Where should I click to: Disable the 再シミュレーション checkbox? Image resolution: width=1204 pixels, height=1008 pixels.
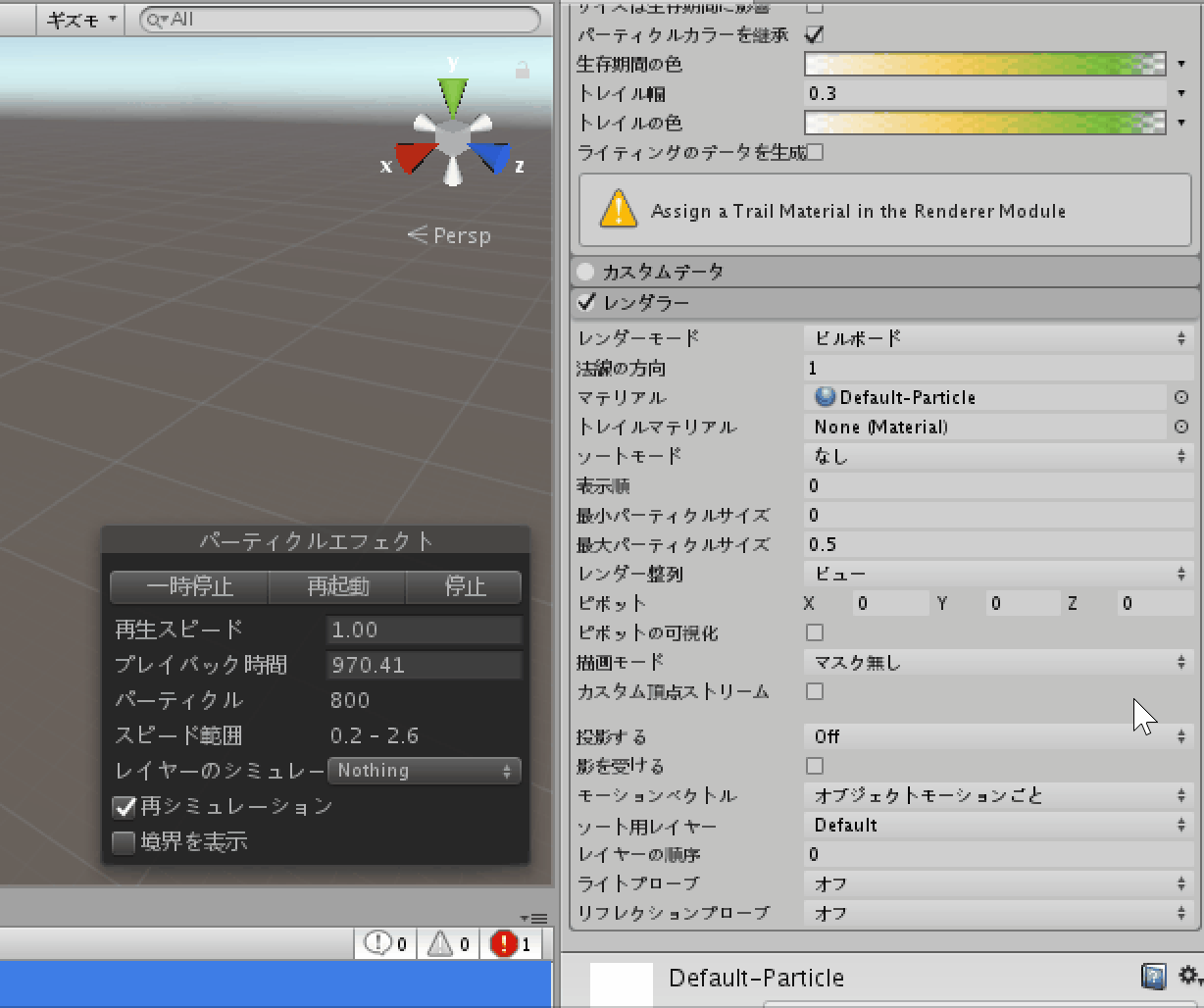coord(124,807)
